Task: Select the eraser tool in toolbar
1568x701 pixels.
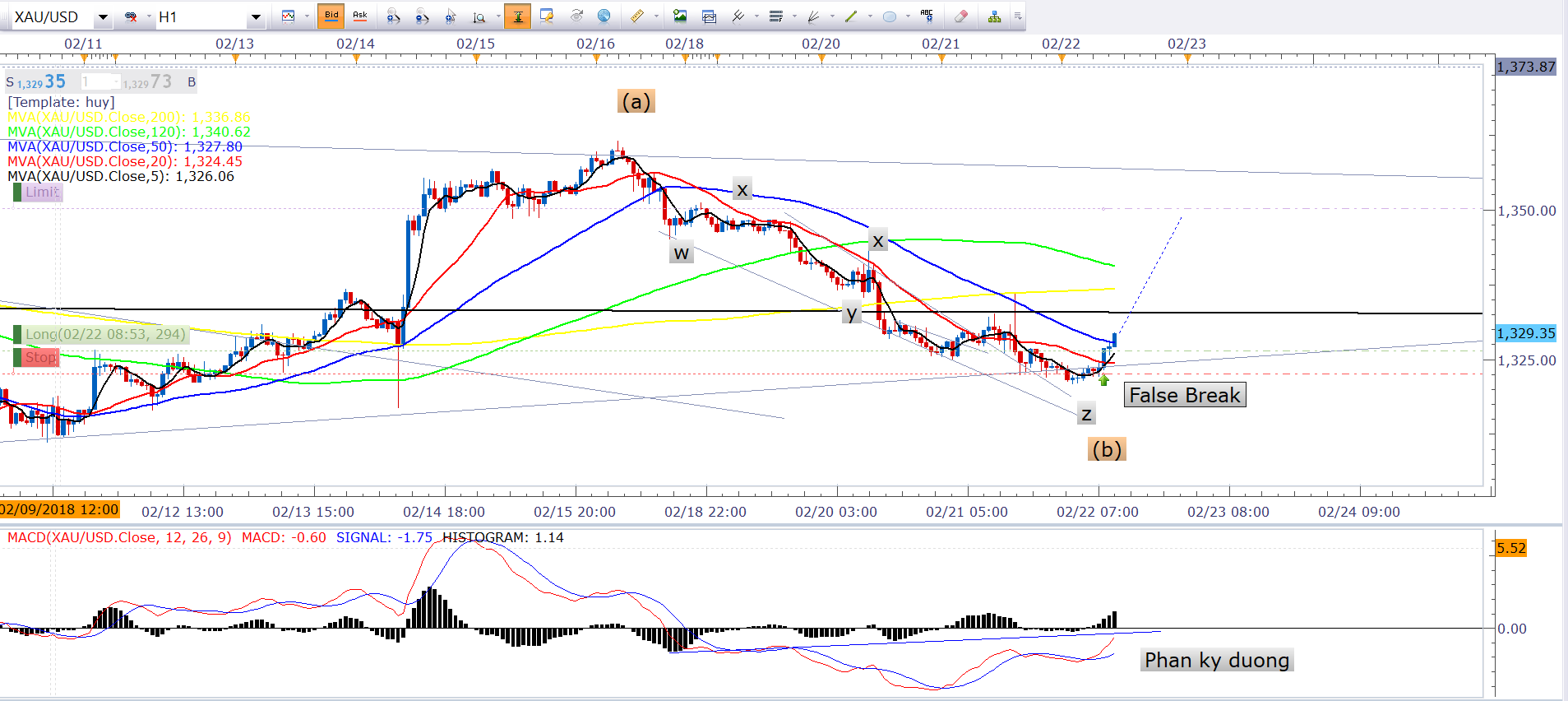Action: 960,16
